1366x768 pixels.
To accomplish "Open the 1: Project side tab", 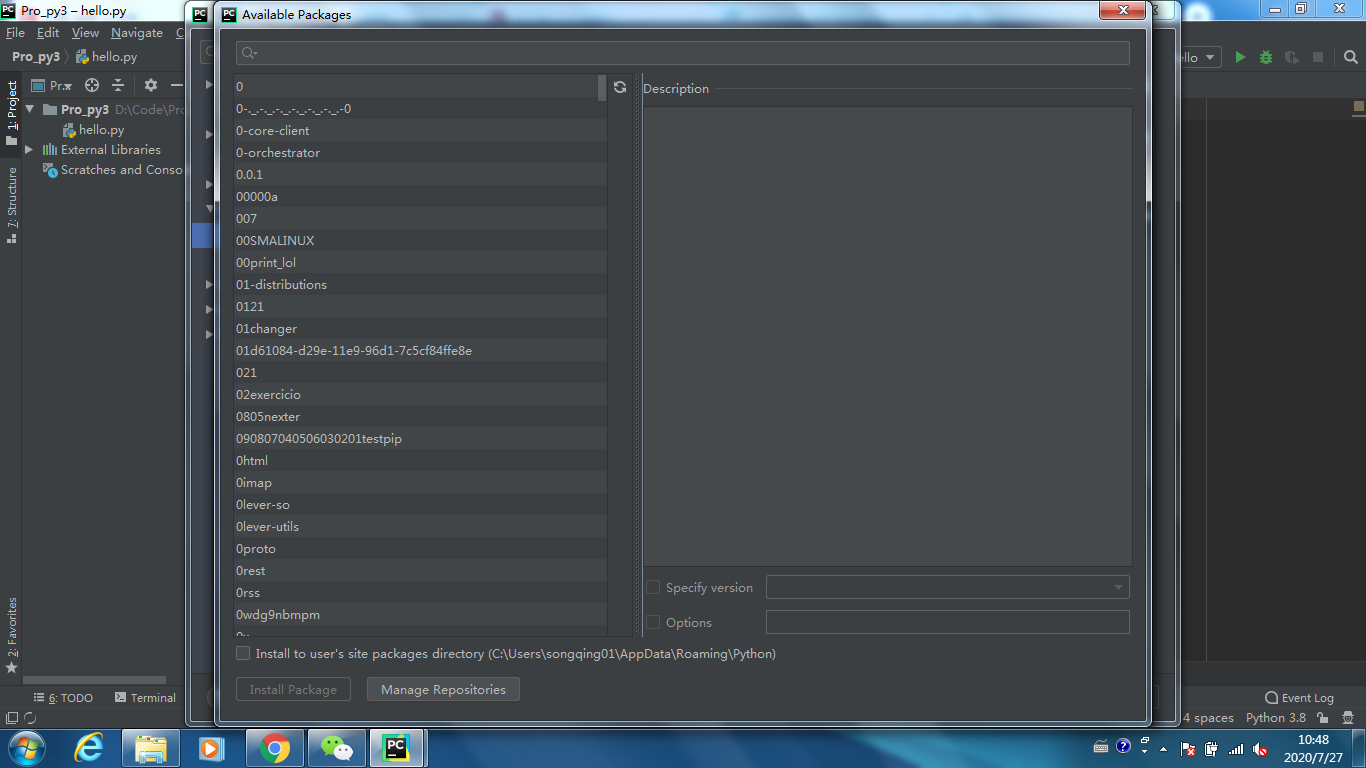I will [x=12, y=113].
